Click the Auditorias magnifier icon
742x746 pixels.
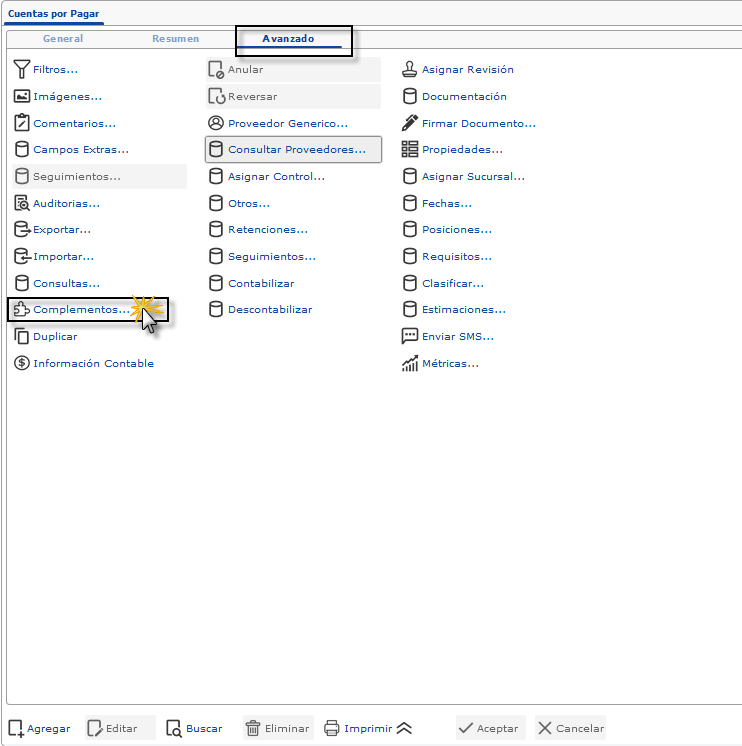pyautogui.click(x=22, y=203)
